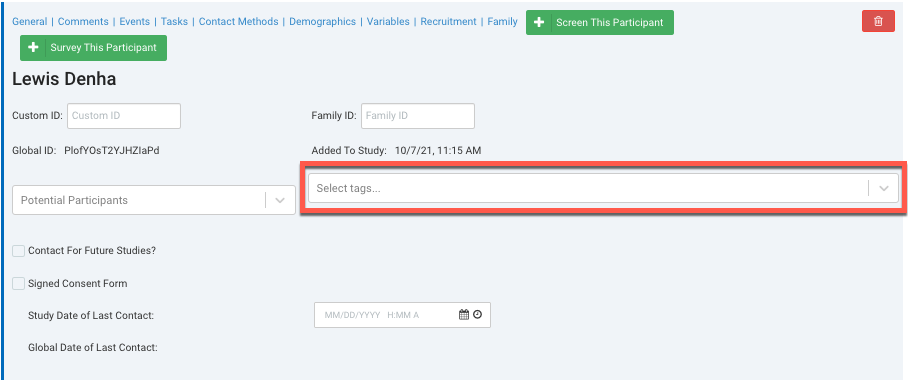Click into the Custom ID field
Image resolution: width=908 pixels, height=380 pixels.
pyautogui.click(x=124, y=116)
